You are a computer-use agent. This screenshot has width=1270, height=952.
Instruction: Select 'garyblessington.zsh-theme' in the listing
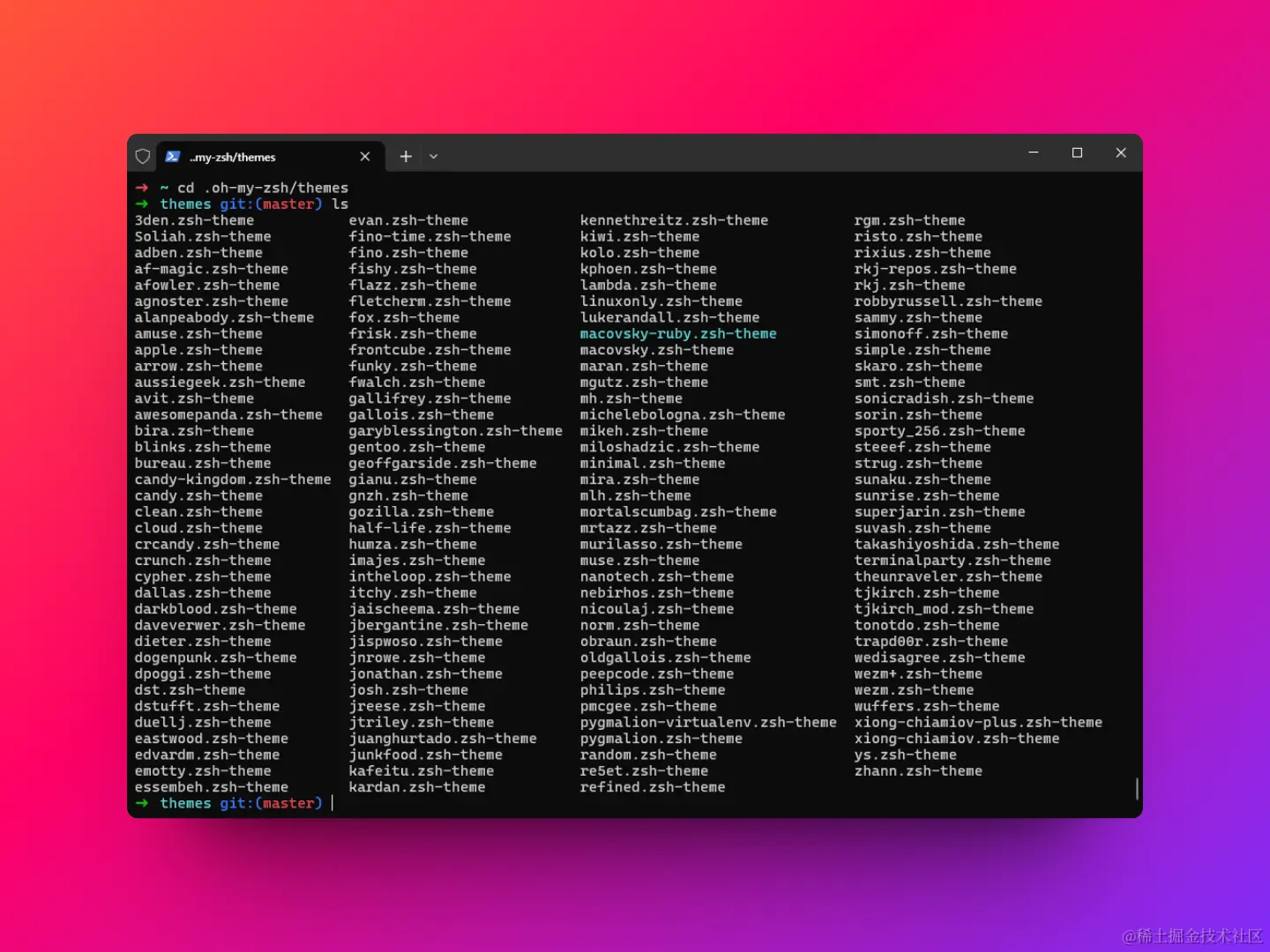[455, 431]
